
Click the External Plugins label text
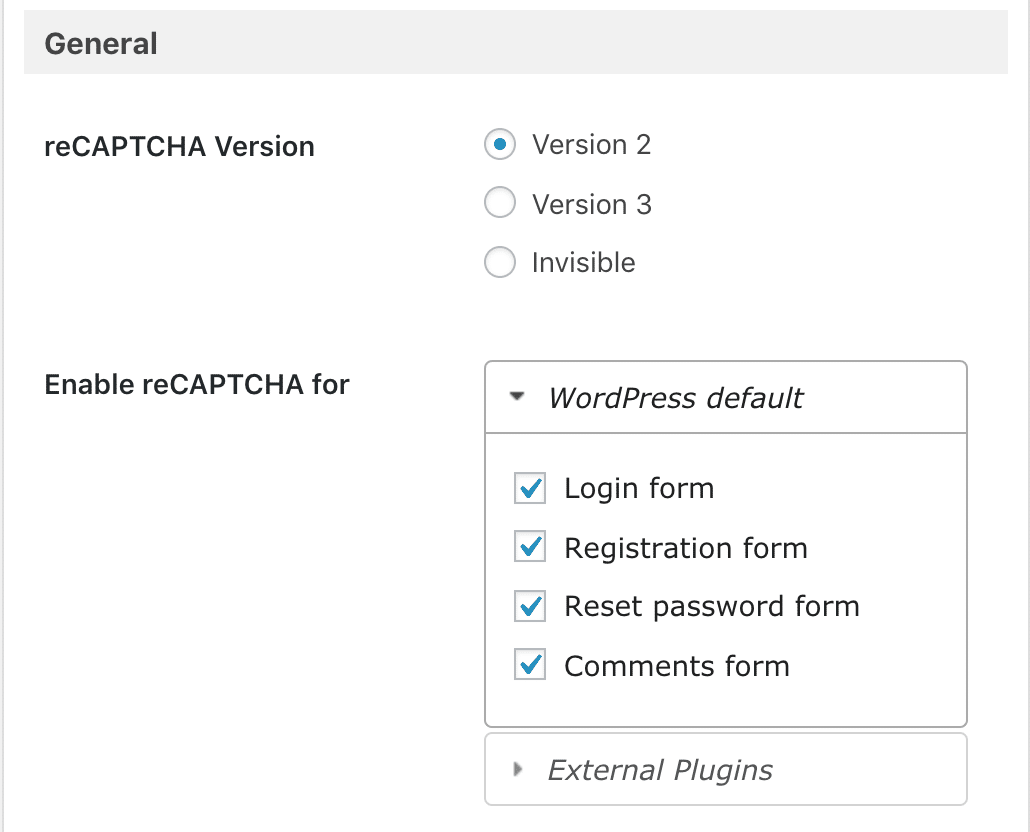(x=660, y=770)
